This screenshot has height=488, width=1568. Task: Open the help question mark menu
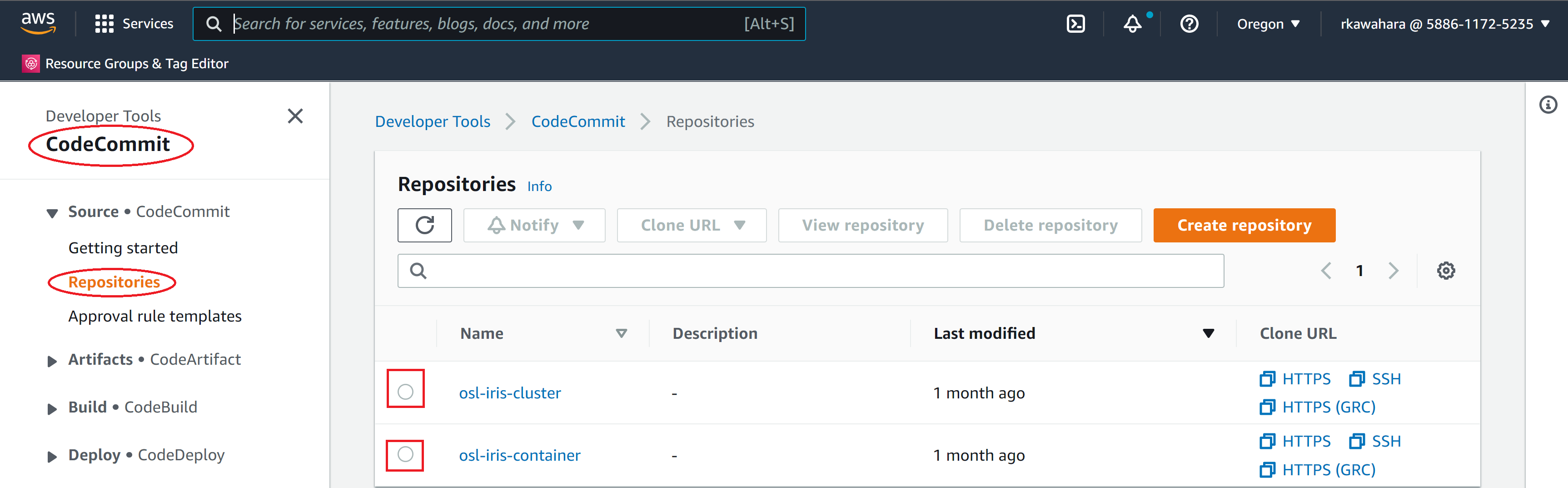click(x=1189, y=24)
